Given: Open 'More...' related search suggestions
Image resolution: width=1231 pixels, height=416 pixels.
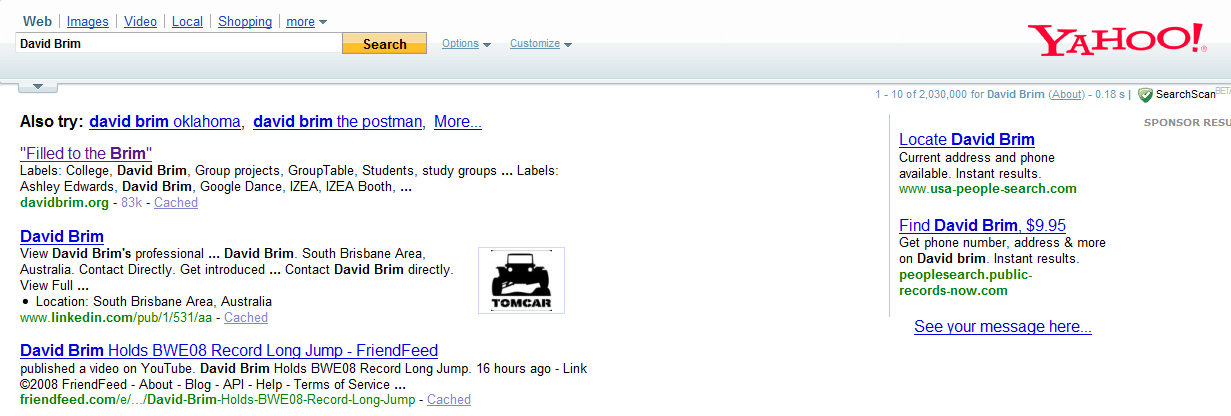Looking at the screenshot, I should (458, 122).
